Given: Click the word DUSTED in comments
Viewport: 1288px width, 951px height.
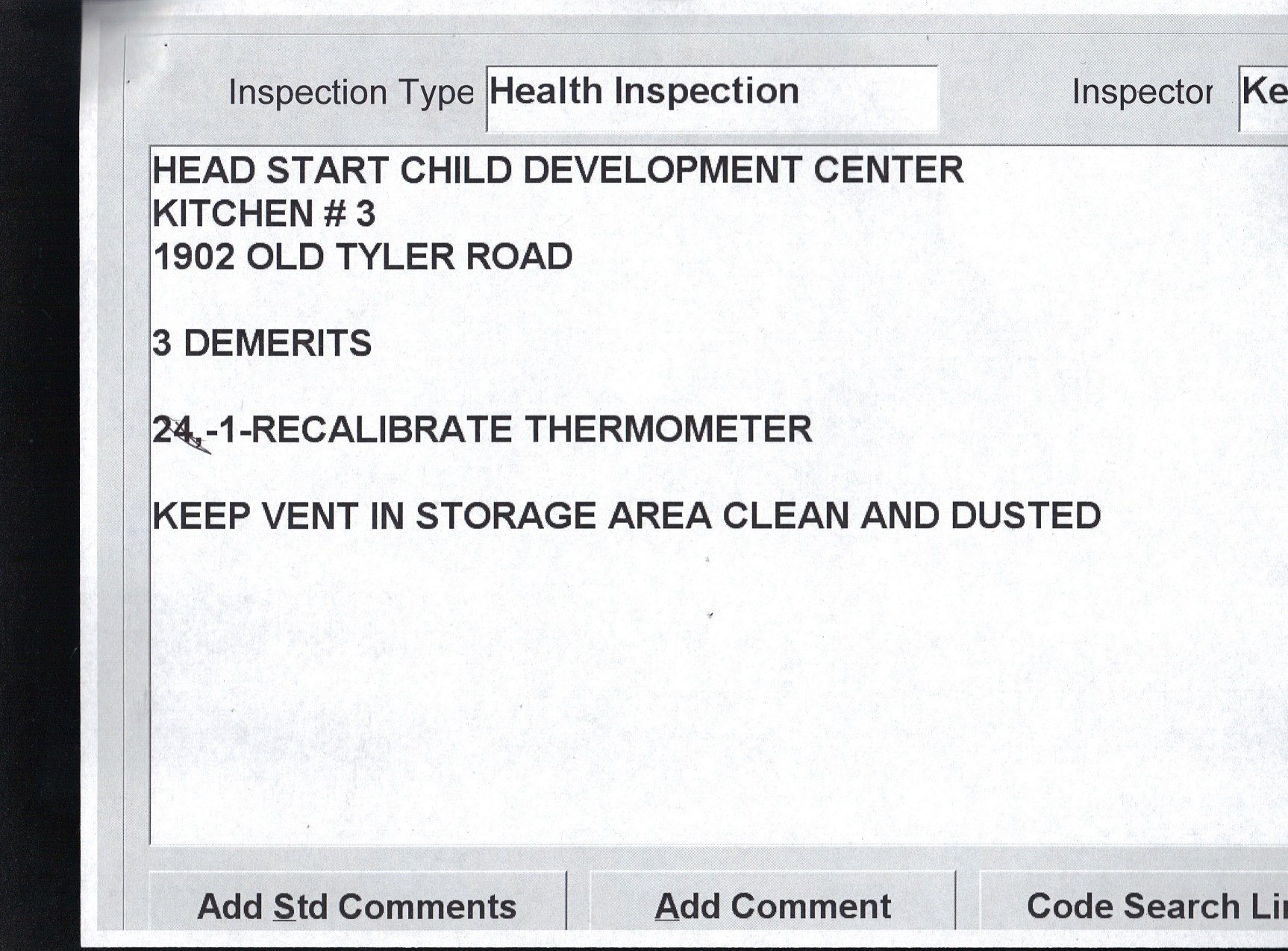Looking at the screenshot, I should (1025, 516).
